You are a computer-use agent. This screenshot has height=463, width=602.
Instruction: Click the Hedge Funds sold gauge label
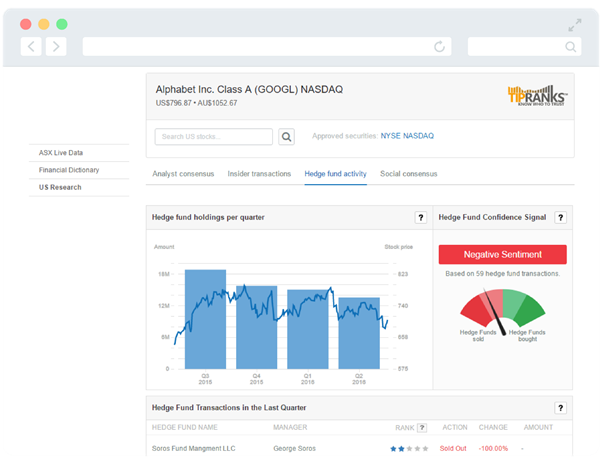478,336
